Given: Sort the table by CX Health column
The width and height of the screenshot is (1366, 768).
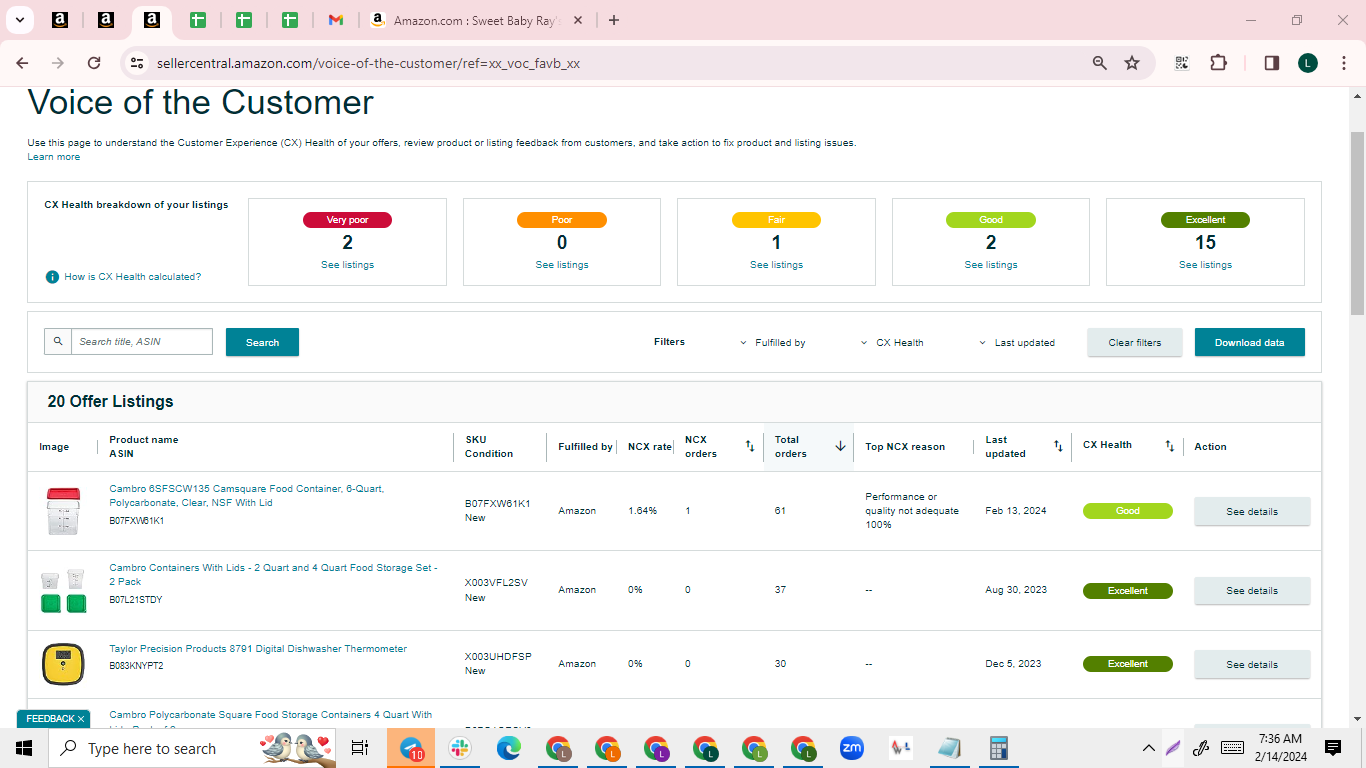Looking at the screenshot, I should pyautogui.click(x=1169, y=446).
